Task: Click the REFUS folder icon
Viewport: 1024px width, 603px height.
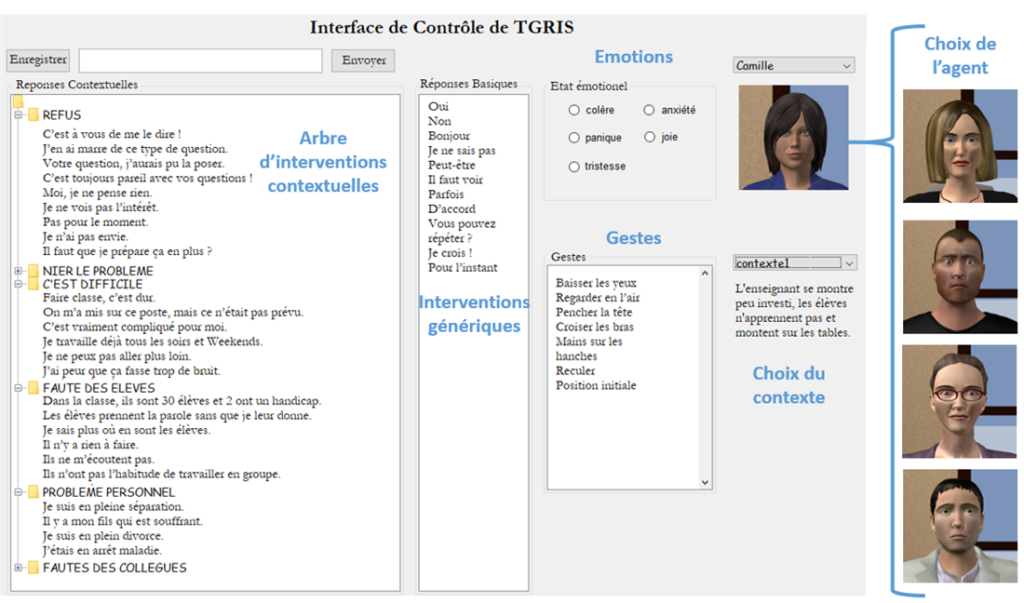Action: click(33, 115)
